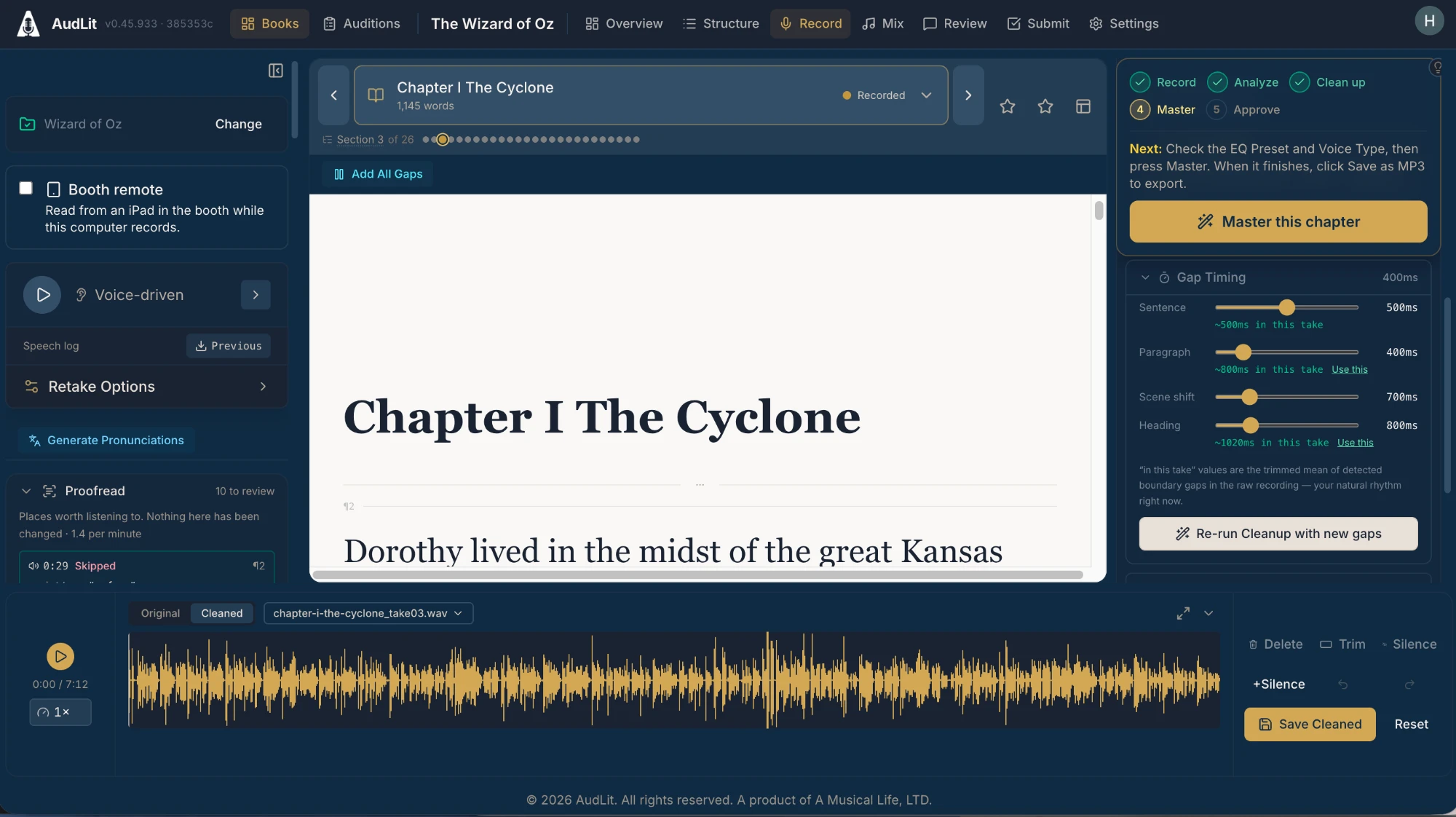1456x817 pixels.
Task: Click the lightbulb hint icon
Action: (1437, 68)
